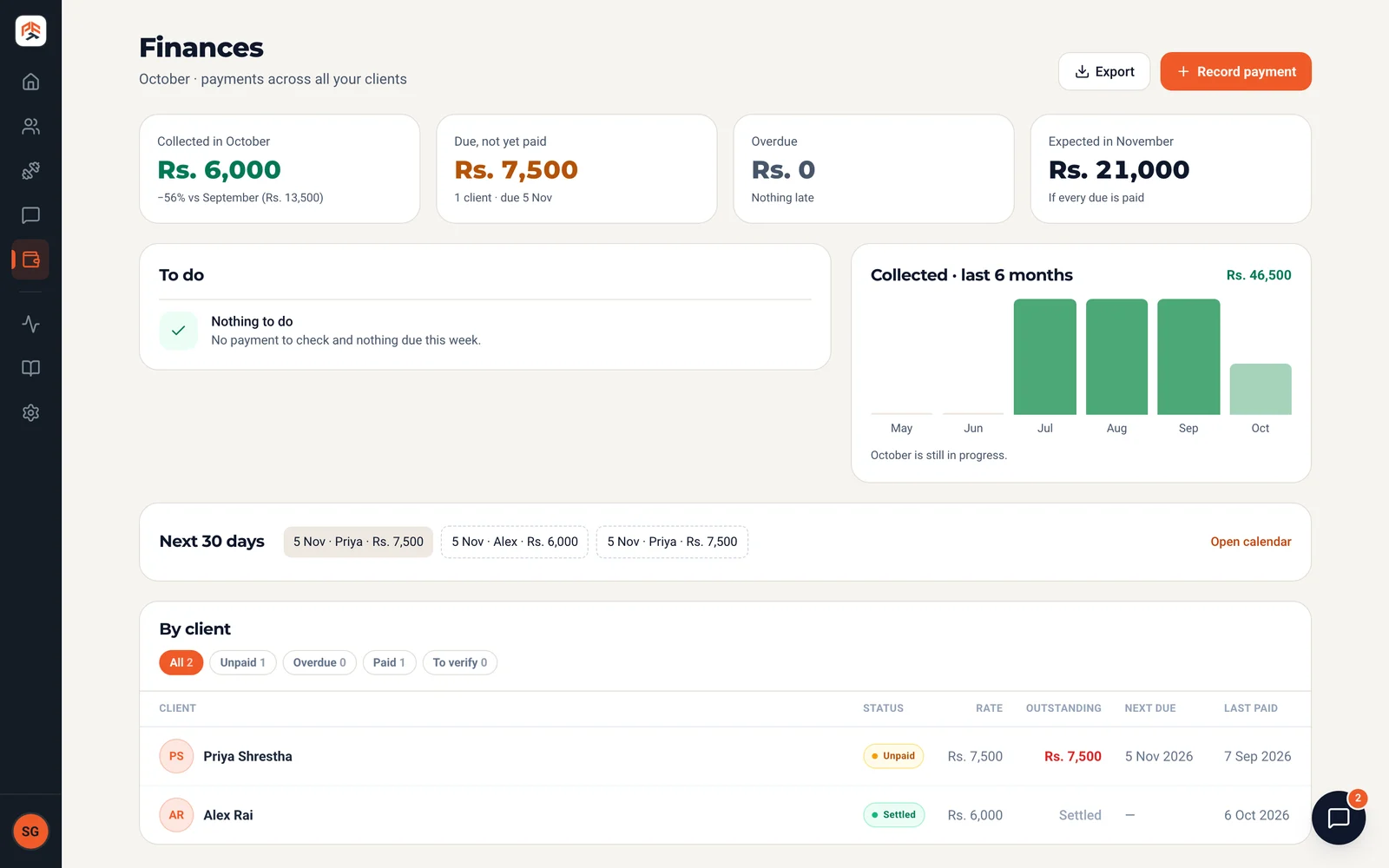Open calendar link

[x=1251, y=542]
